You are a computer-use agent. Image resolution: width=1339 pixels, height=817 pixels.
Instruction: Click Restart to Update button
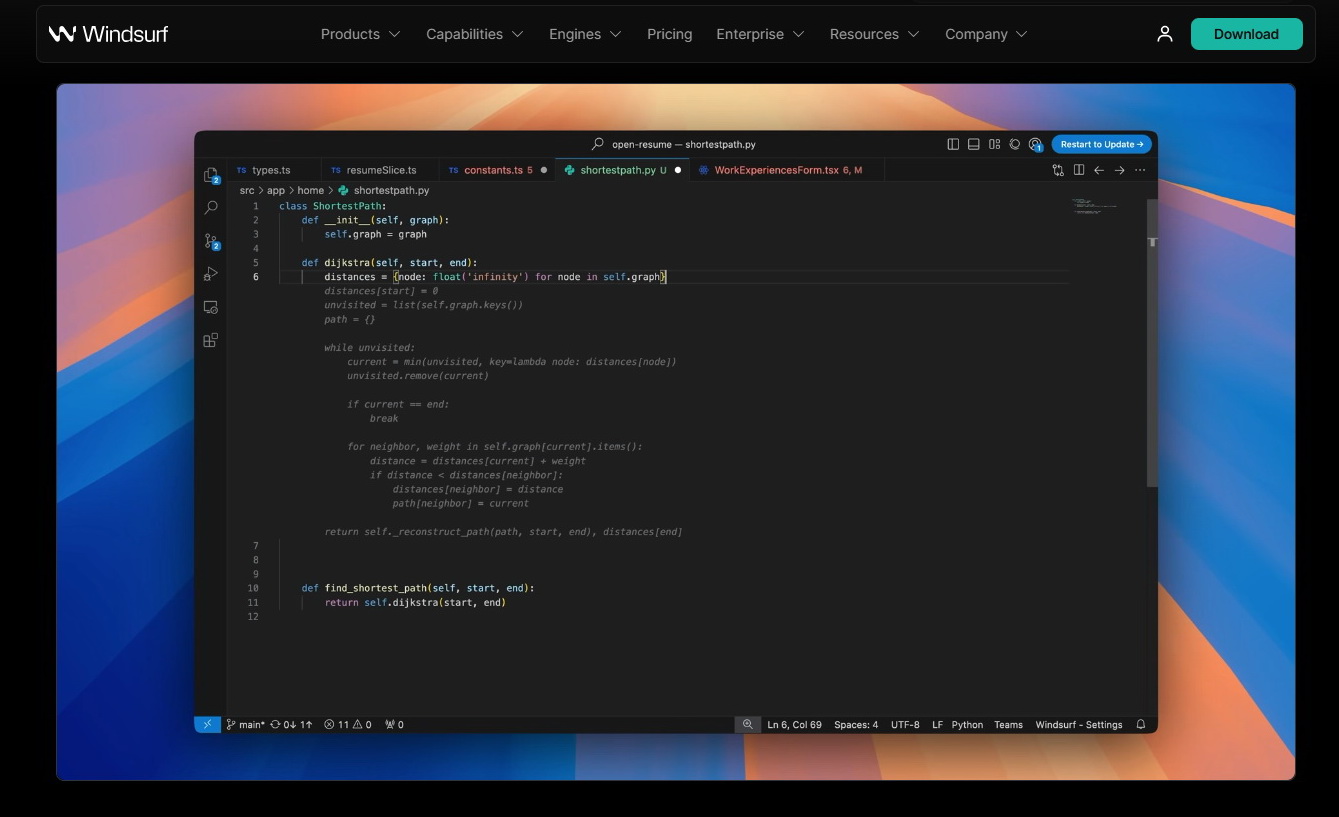click(1101, 144)
